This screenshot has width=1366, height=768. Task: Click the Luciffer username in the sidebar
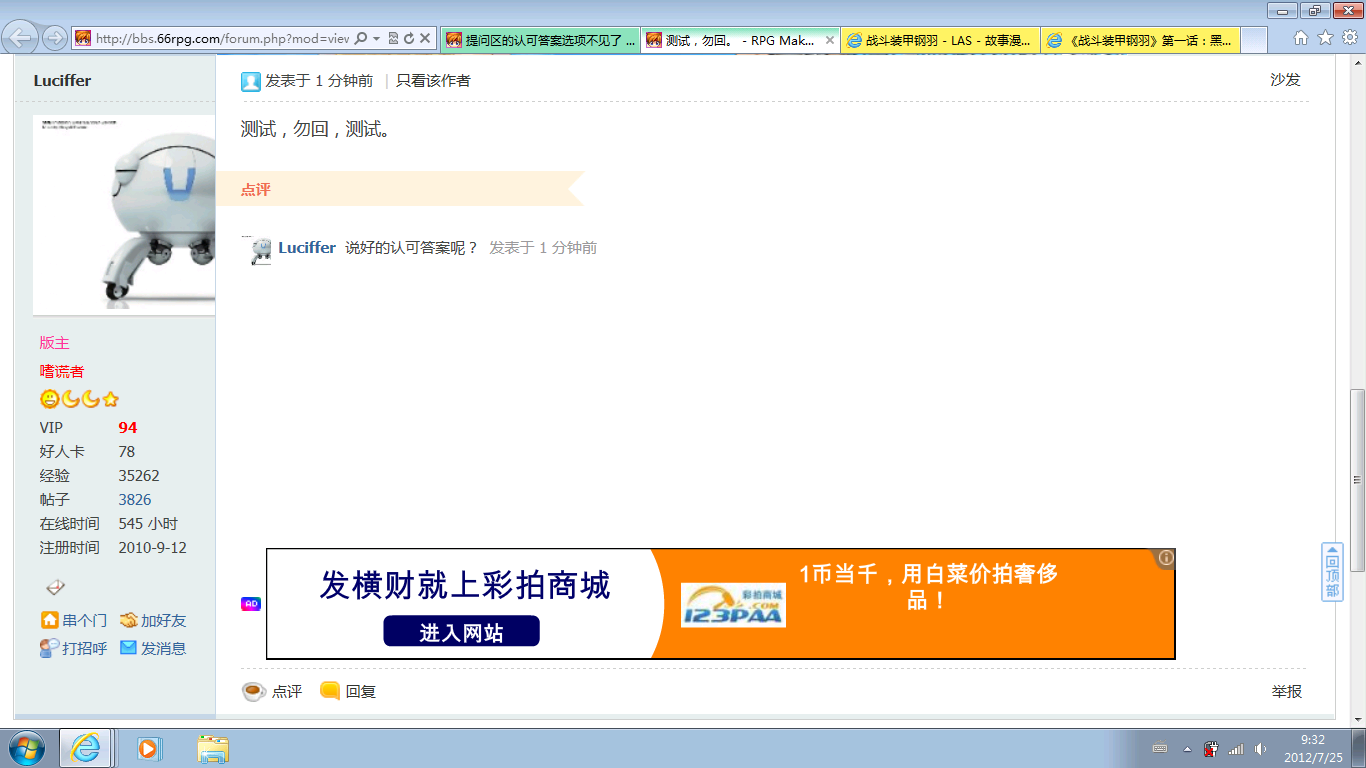[x=62, y=80]
